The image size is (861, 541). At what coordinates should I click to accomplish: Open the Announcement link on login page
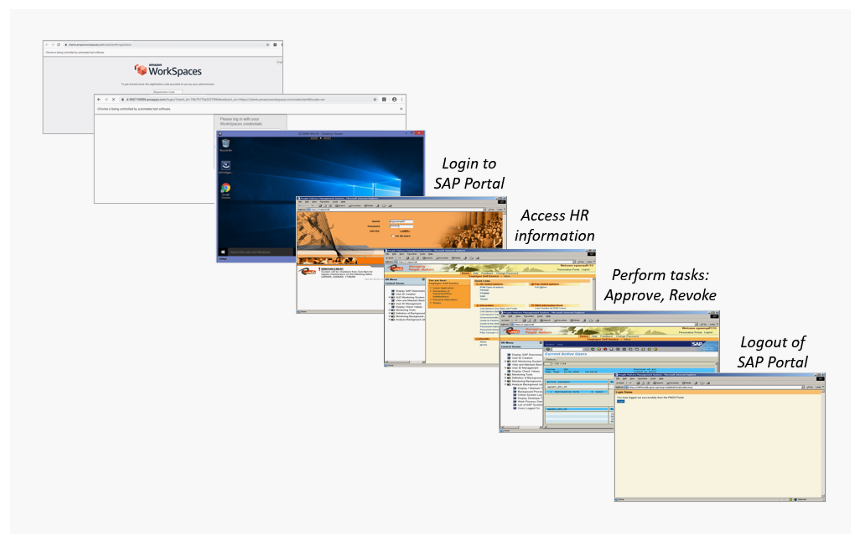332,269
